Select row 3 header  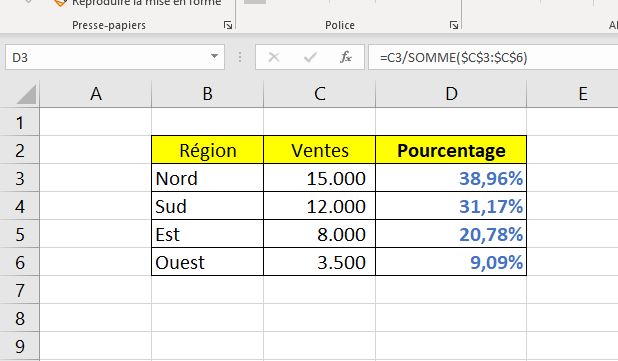pos(20,178)
